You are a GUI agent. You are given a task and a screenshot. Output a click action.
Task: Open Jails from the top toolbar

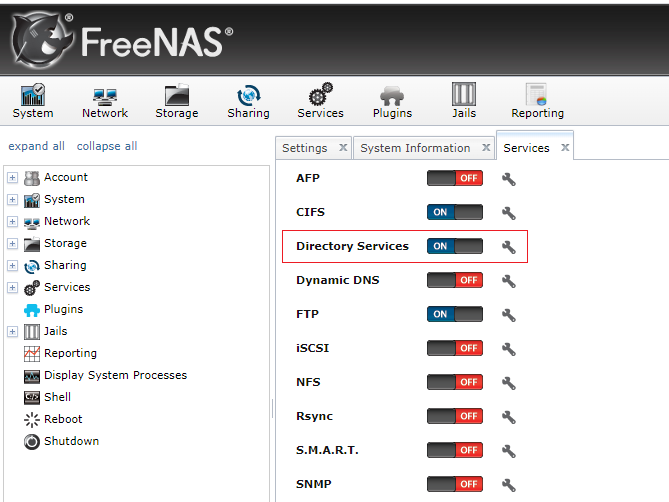tap(464, 101)
